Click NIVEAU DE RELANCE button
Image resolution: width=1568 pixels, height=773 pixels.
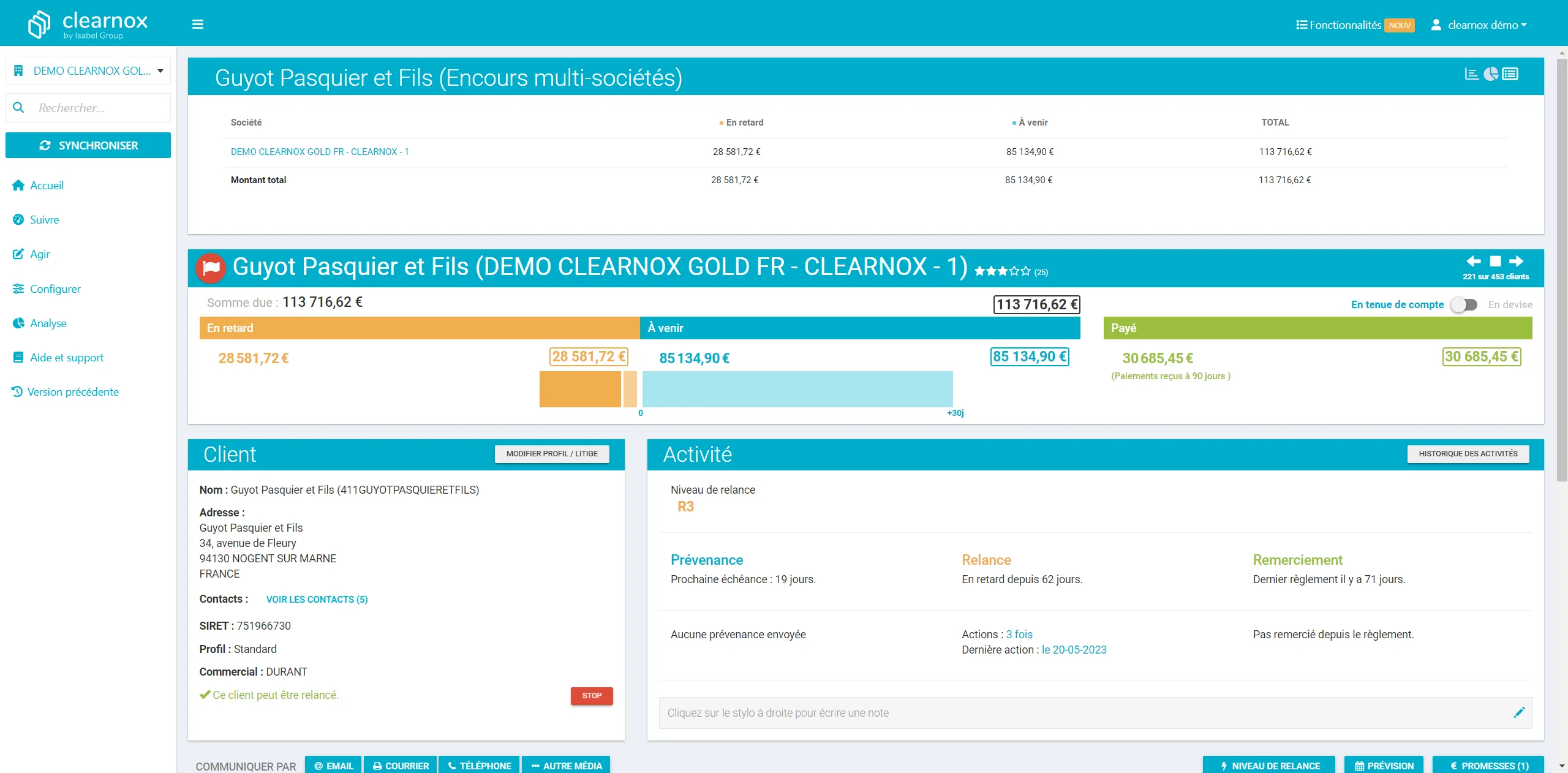coord(1269,766)
